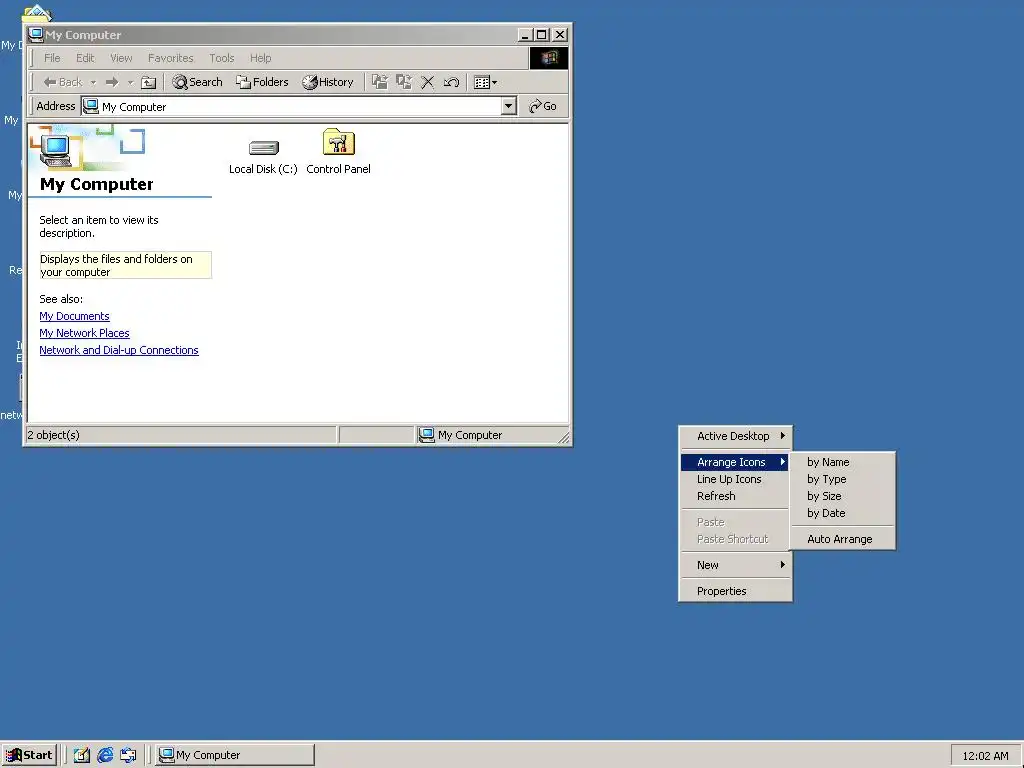Click the Forward arrow toolbar button

(112, 82)
